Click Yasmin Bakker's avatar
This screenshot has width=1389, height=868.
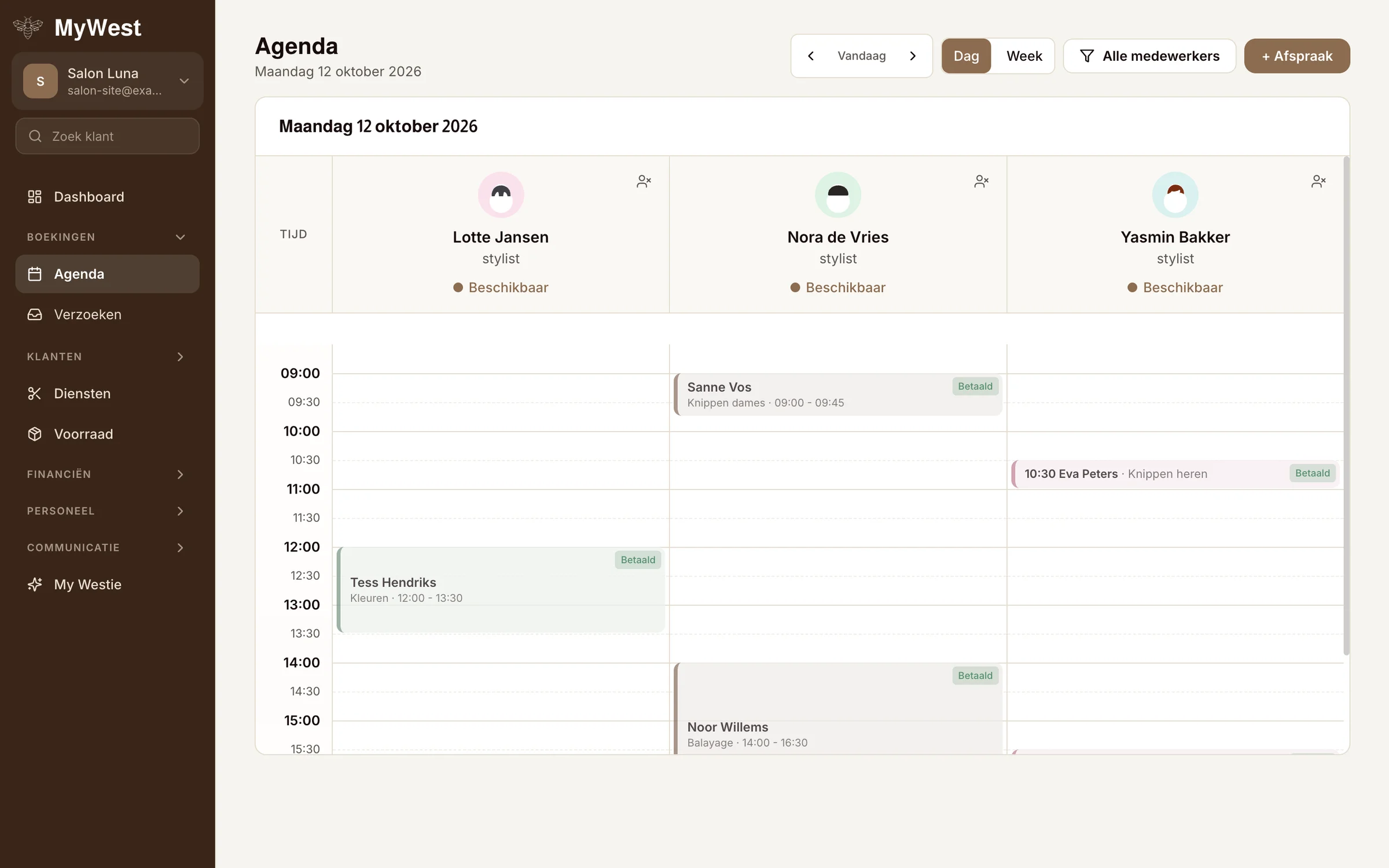(1175, 195)
